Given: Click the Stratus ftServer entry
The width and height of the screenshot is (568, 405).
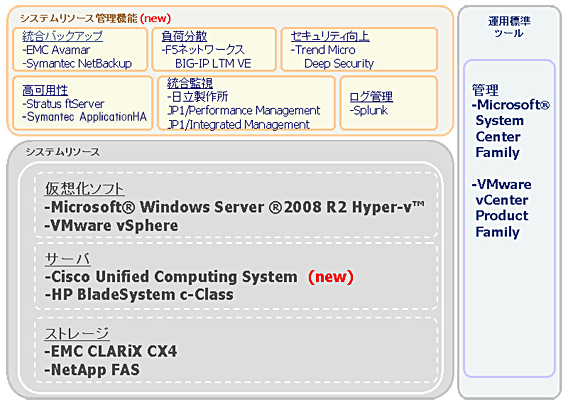Looking at the screenshot, I should click(63, 104).
